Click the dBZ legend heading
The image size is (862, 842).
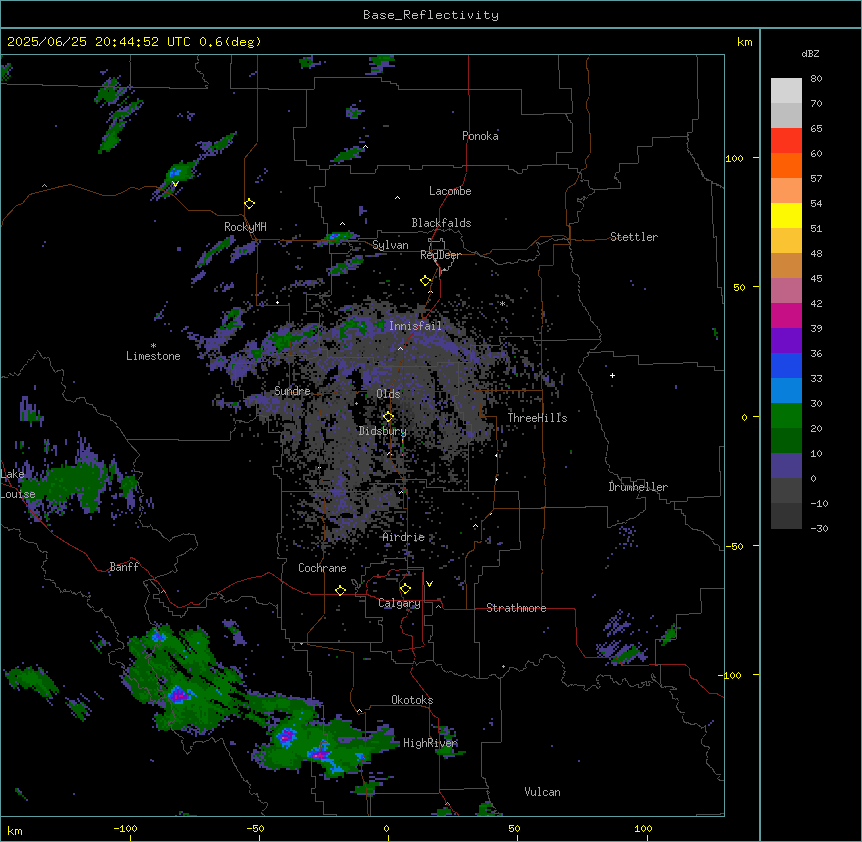click(x=810, y=53)
